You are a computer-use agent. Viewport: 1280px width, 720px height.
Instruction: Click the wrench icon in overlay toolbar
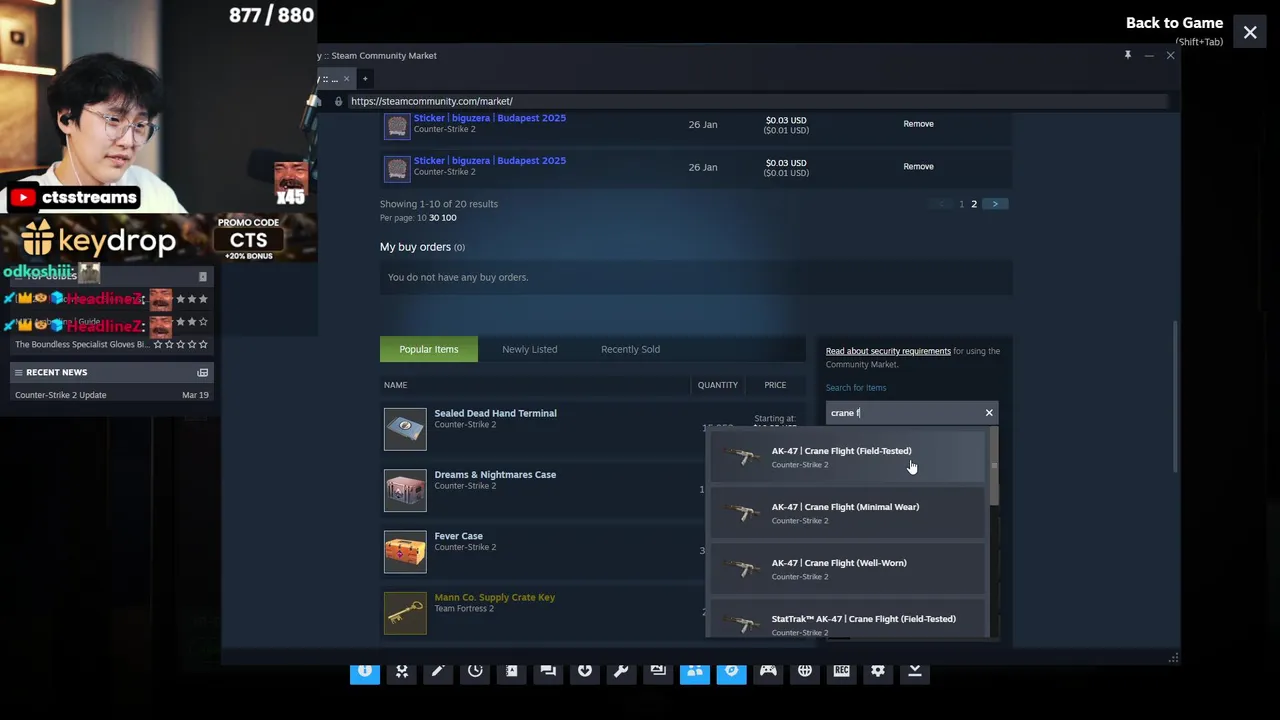pos(621,671)
